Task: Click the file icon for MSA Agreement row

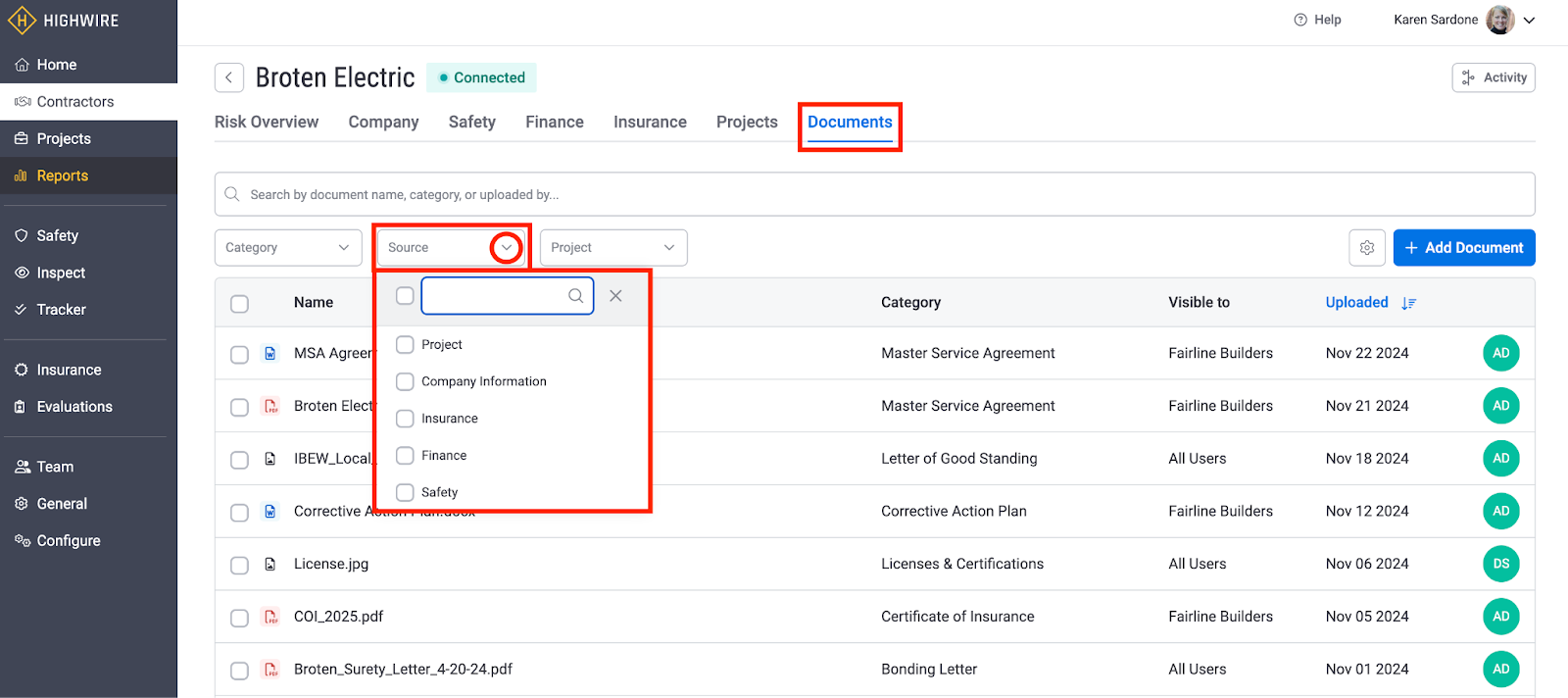Action: tap(270, 354)
